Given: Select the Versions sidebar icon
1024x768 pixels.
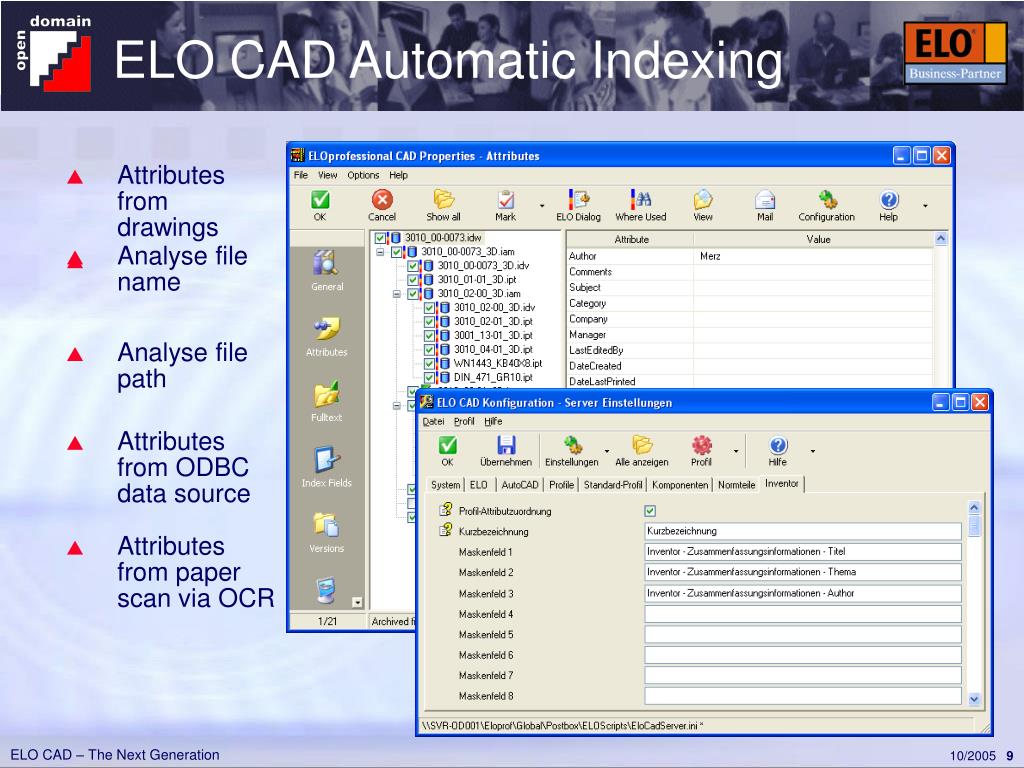Looking at the screenshot, I should 326,524.
